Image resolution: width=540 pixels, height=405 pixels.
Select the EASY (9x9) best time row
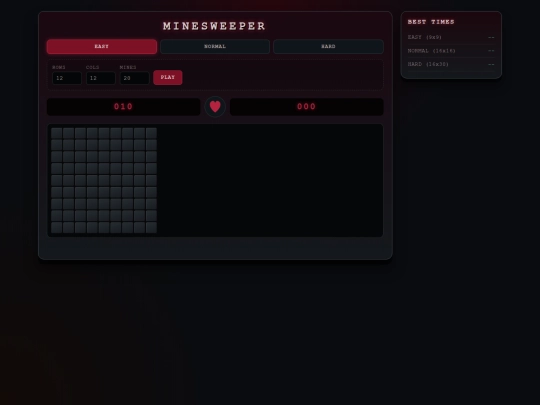pos(451,38)
